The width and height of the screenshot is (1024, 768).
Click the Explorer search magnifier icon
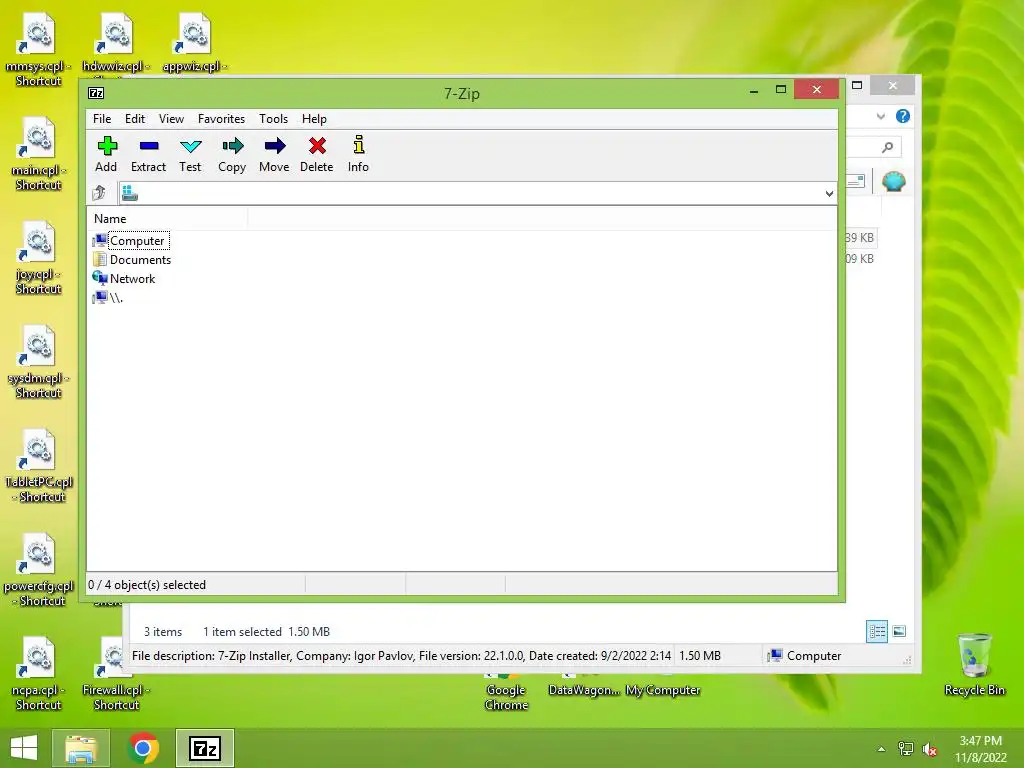[x=887, y=147]
